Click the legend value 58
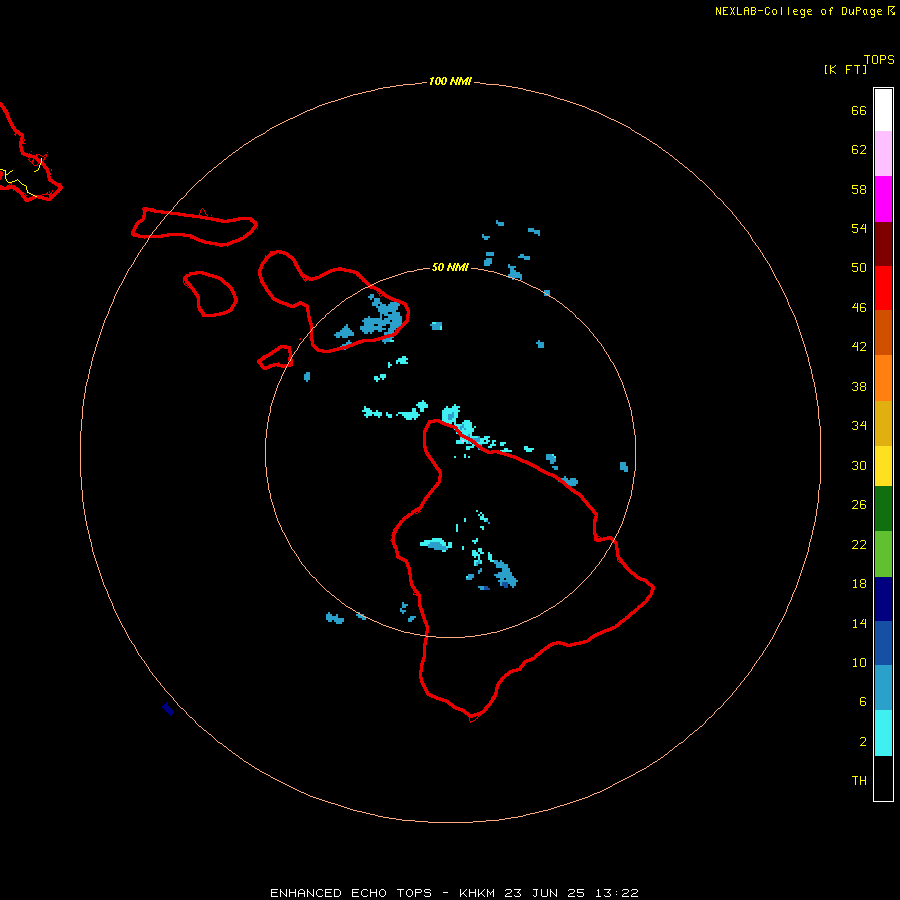The height and width of the screenshot is (900, 900). tap(859, 189)
